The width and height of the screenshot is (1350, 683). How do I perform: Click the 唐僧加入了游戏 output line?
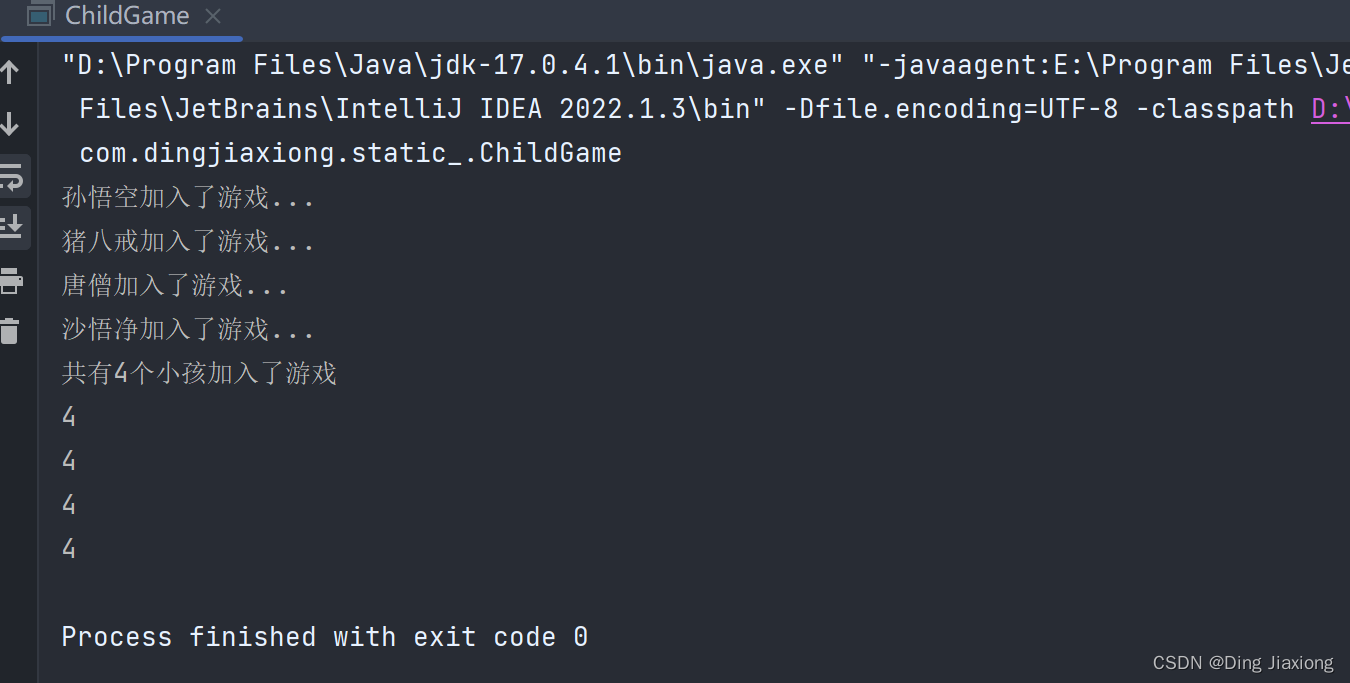(x=175, y=285)
